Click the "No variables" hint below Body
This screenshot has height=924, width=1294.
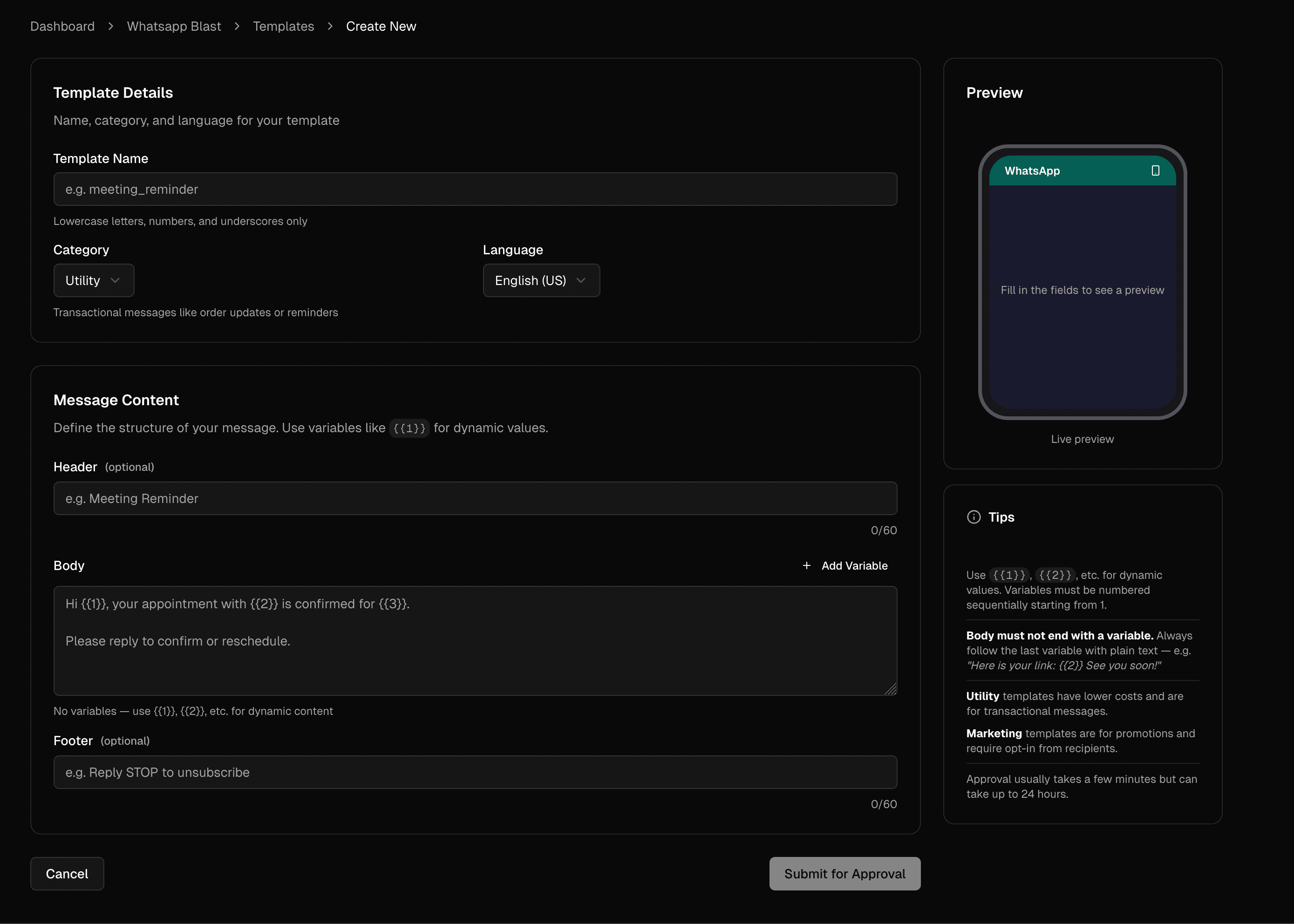click(x=193, y=711)
